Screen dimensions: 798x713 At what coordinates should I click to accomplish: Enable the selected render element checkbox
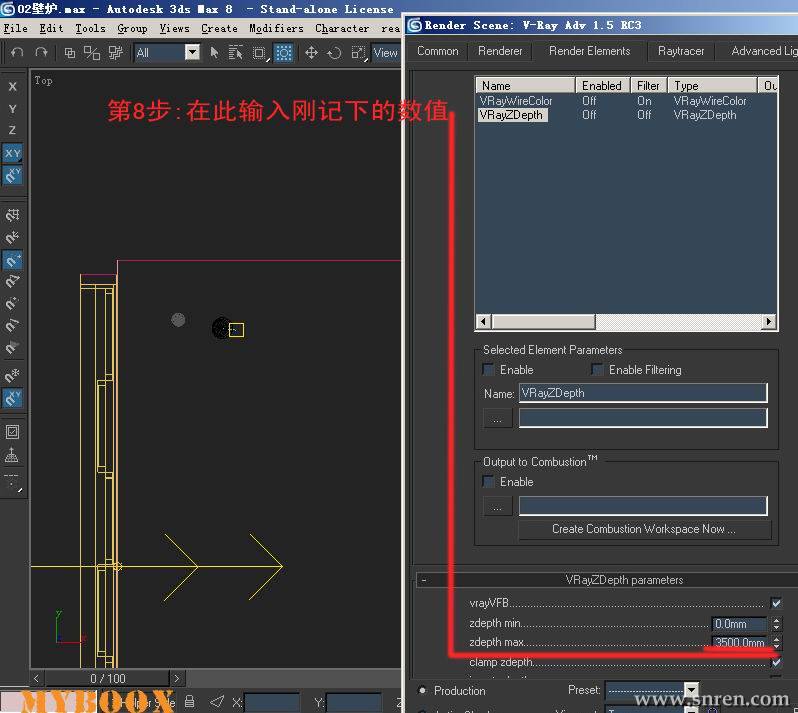point(488,369)
